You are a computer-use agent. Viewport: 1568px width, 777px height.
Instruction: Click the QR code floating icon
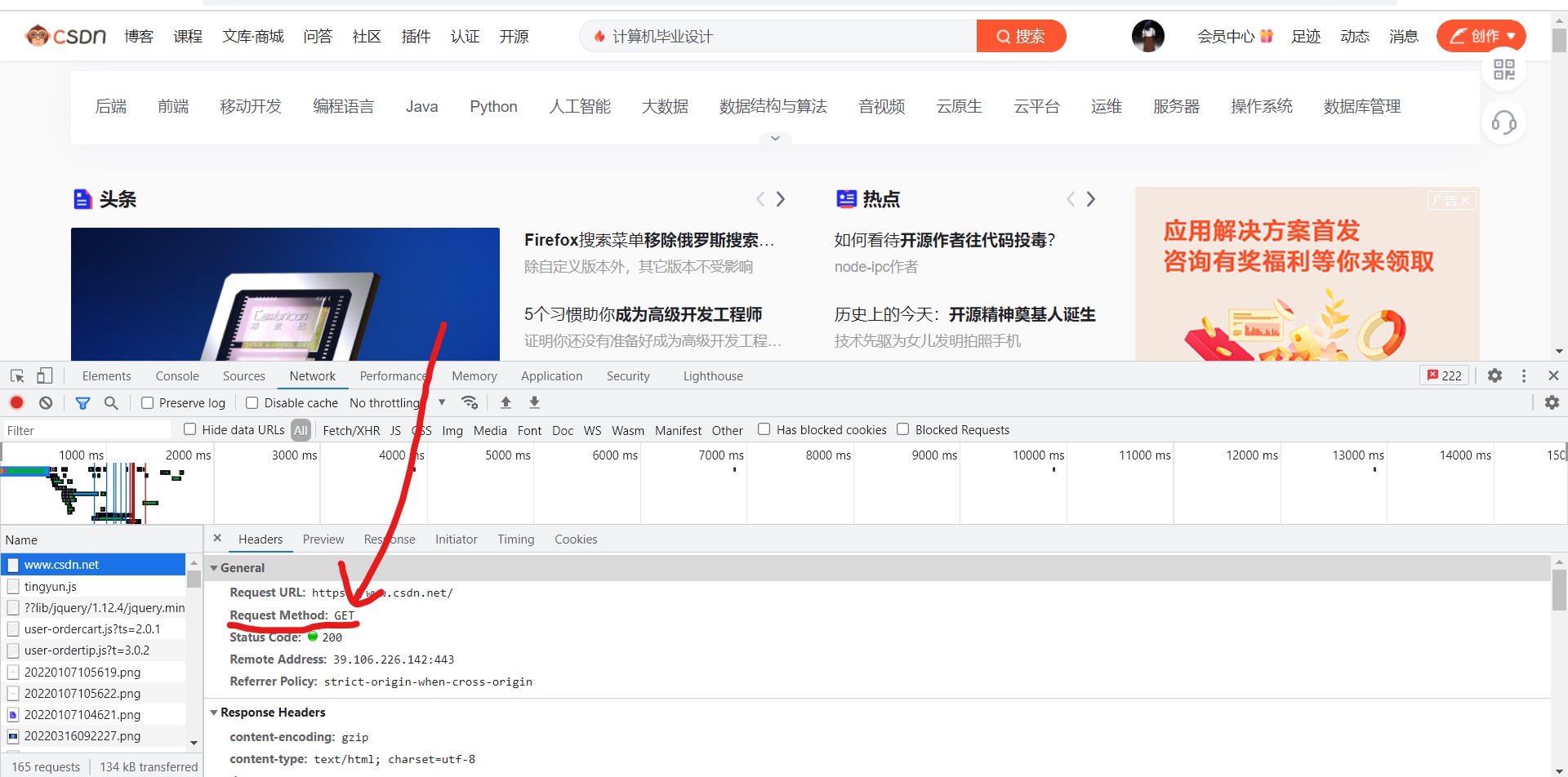point(1503,70)
